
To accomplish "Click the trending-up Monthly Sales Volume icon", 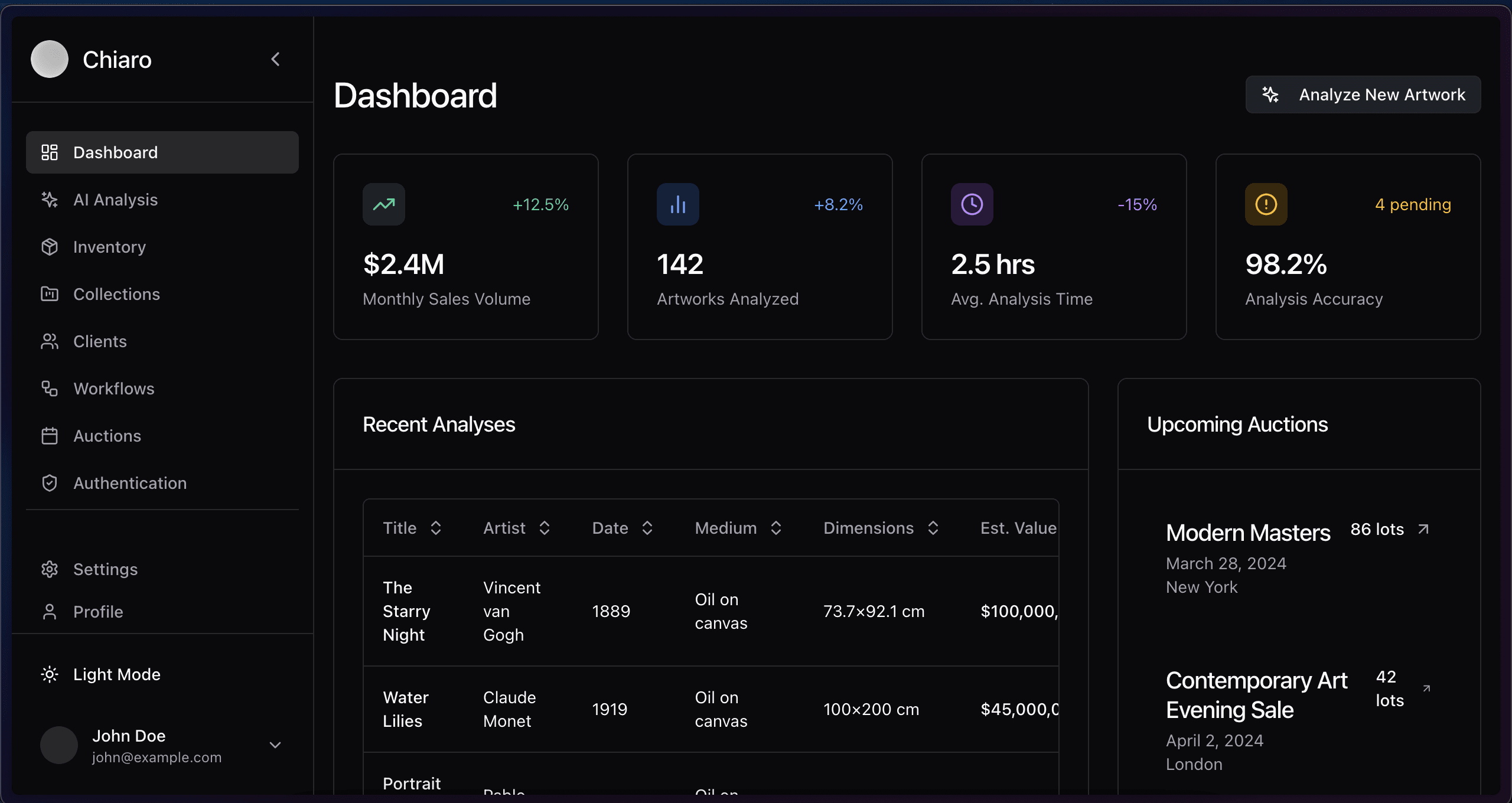I will tap(384, 204).
